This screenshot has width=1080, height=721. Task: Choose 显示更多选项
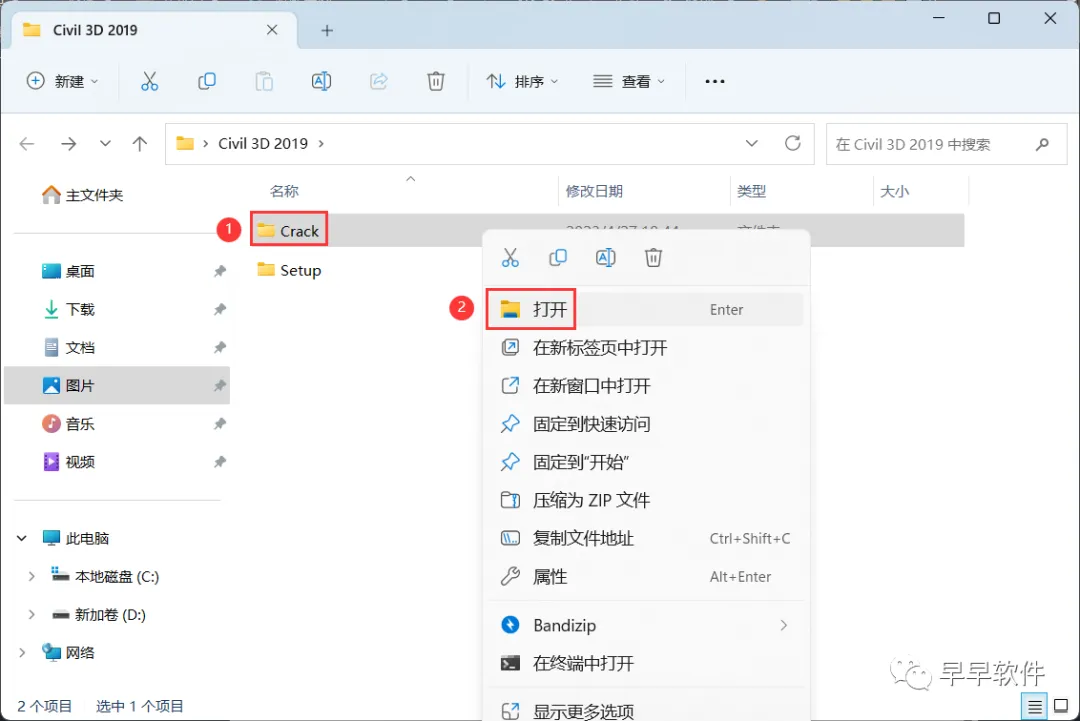click(645, 710)
